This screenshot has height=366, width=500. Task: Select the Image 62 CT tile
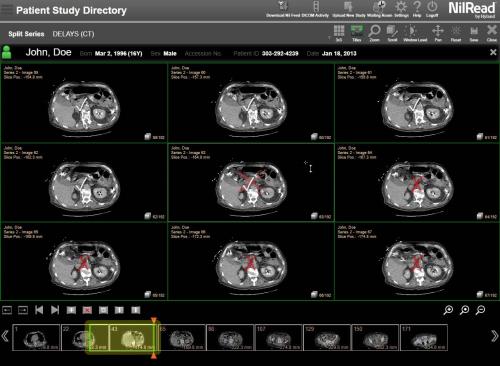coord(84,183)
